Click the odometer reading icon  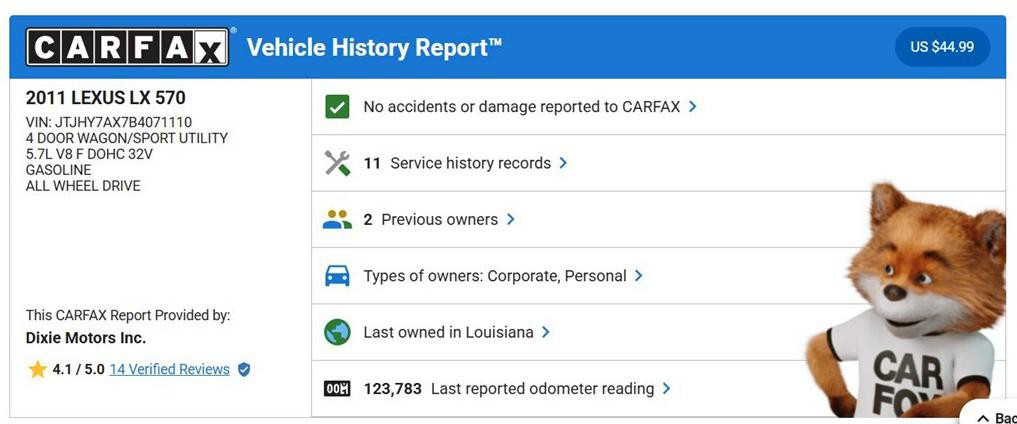tap(337, 388)
